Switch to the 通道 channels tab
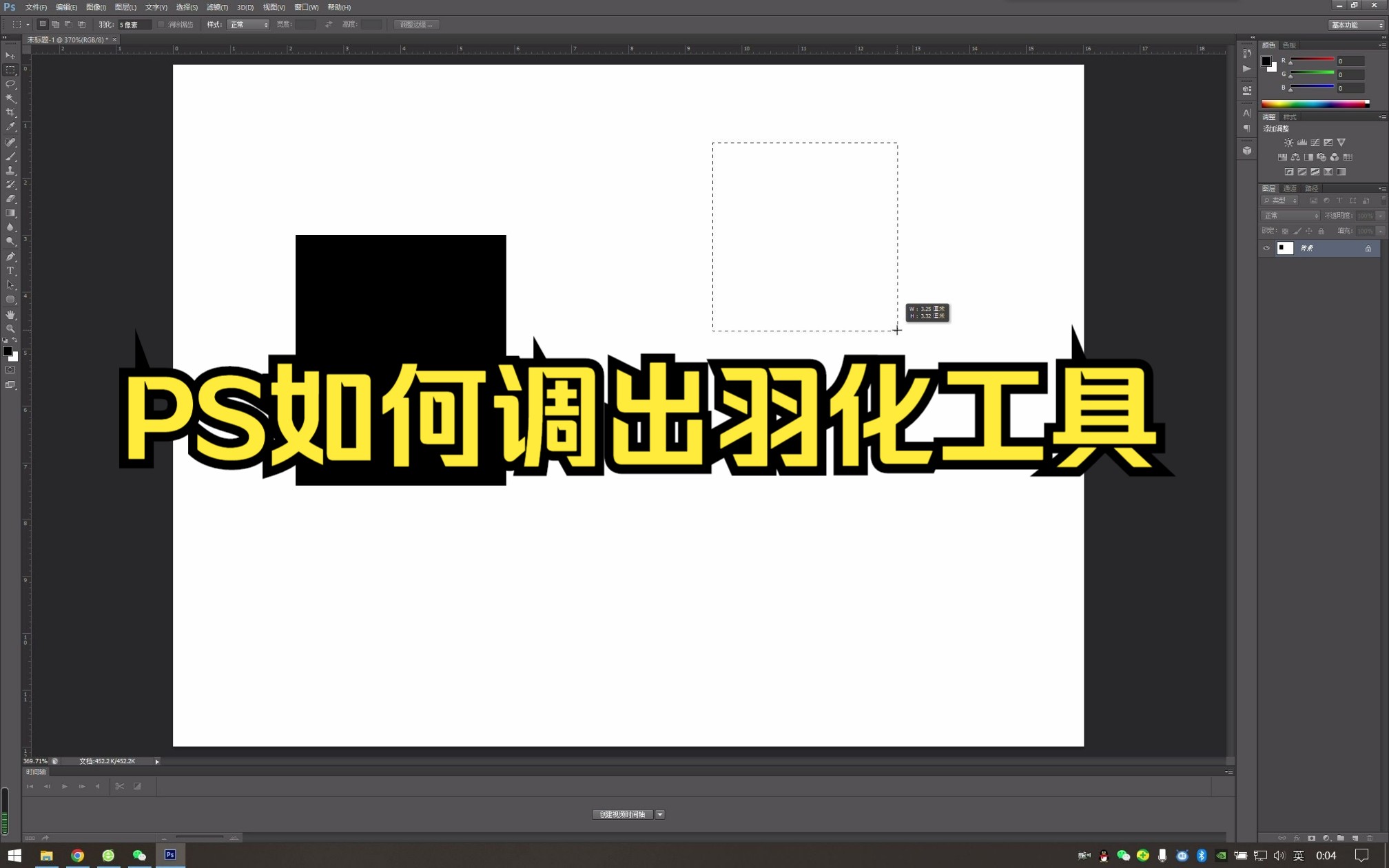The height and width of the screenshot is (868, 1389). point(1290,187)
